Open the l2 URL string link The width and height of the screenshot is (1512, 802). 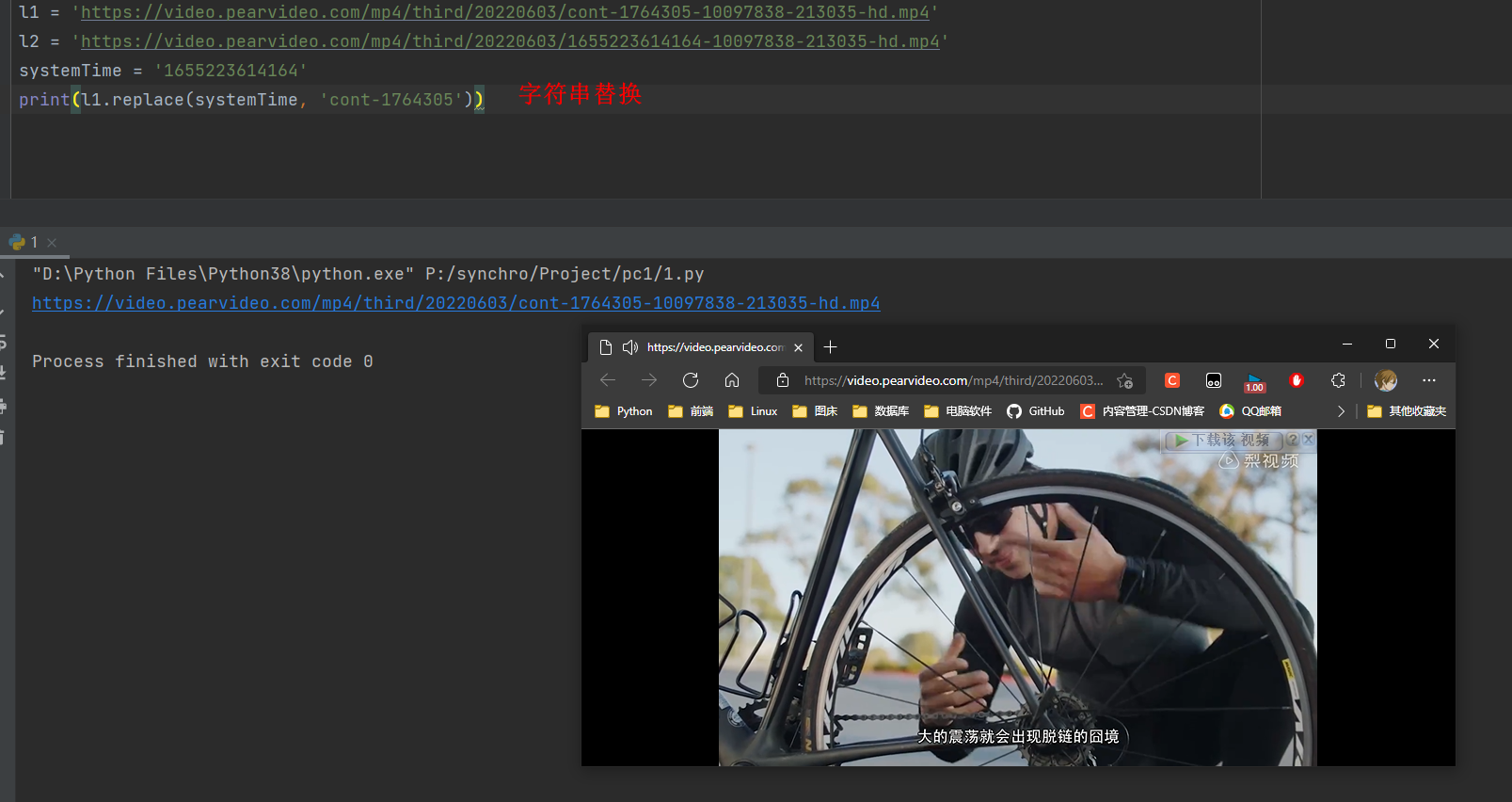[x=510, y=41]
